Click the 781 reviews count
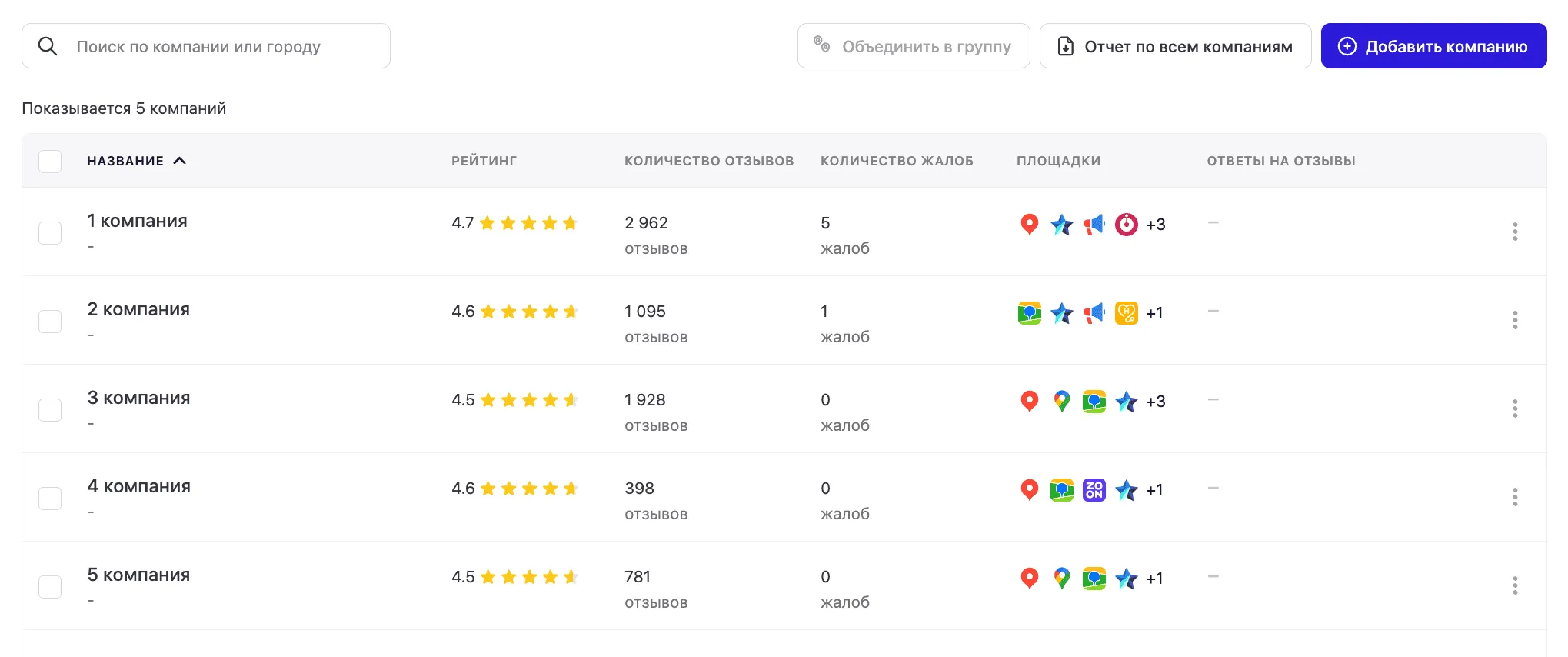The image size is (1568, 657). pos(638,577)
